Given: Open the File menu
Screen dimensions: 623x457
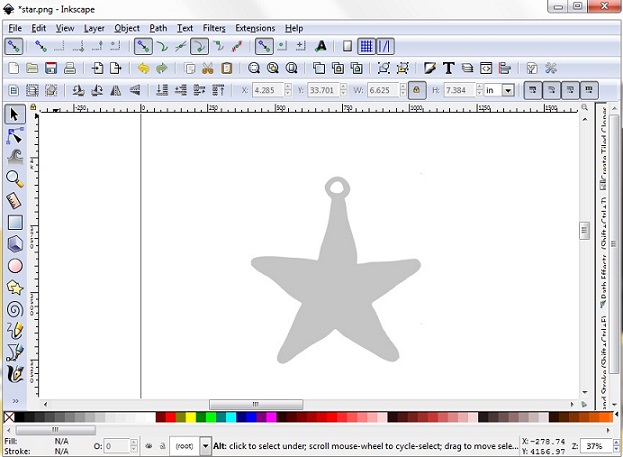Looking at the screenshot, I should click(15, 28).
